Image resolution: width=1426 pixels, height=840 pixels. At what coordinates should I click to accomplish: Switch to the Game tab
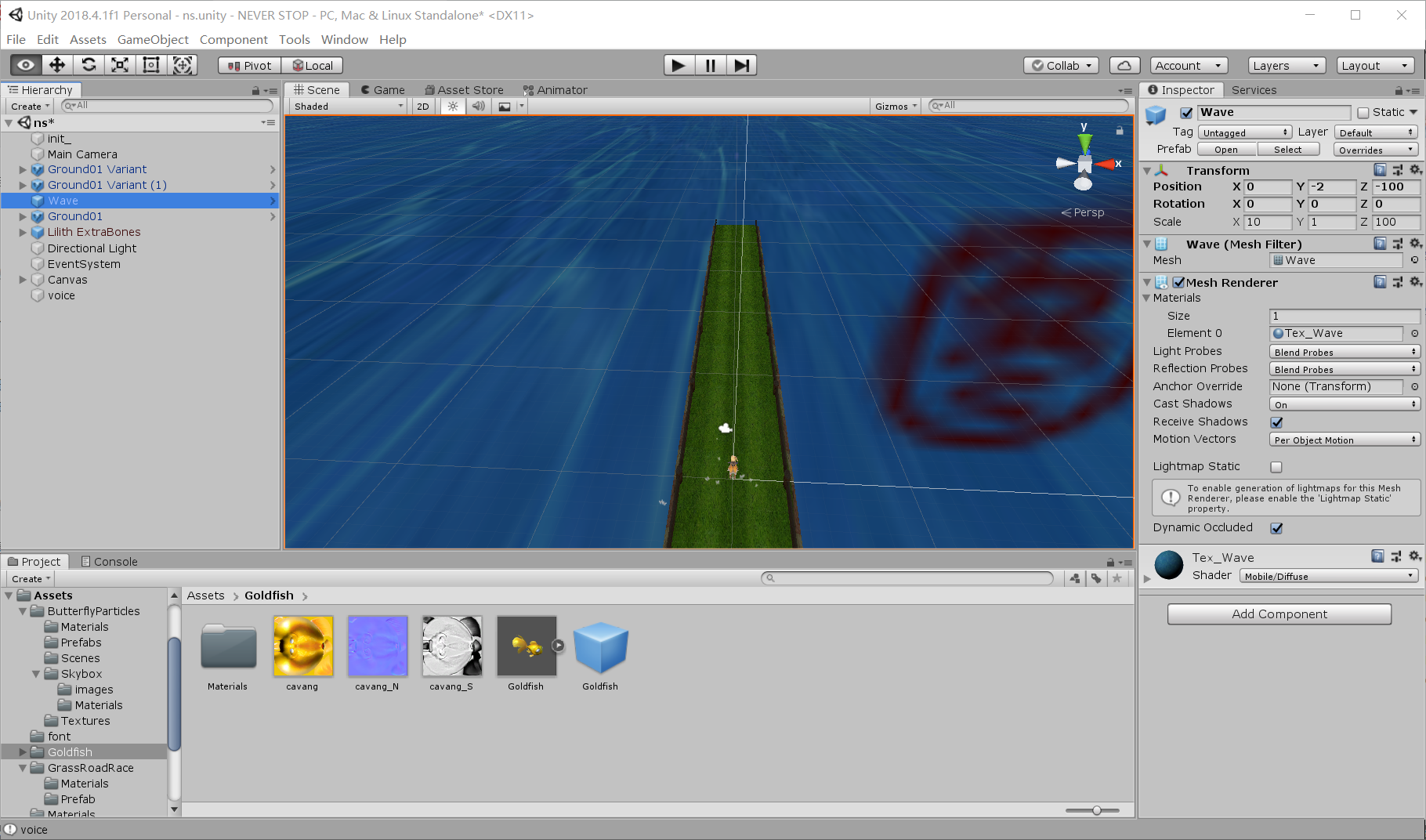tap(383, 89)
